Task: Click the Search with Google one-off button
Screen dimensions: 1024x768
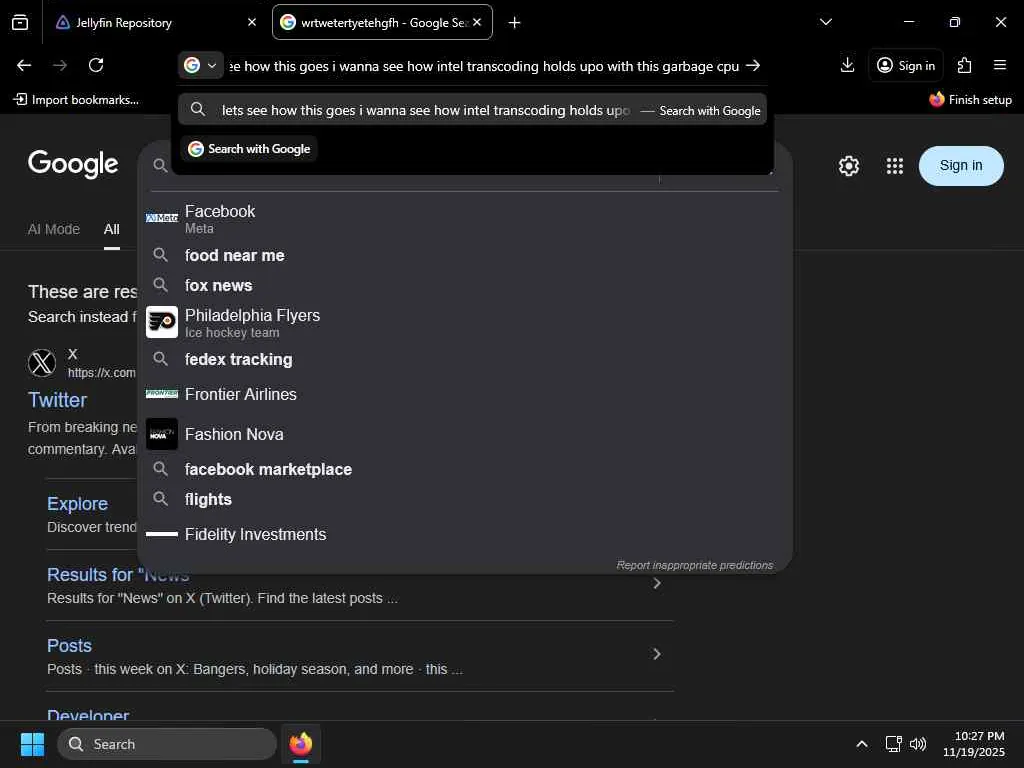Action: pos(249,149)
